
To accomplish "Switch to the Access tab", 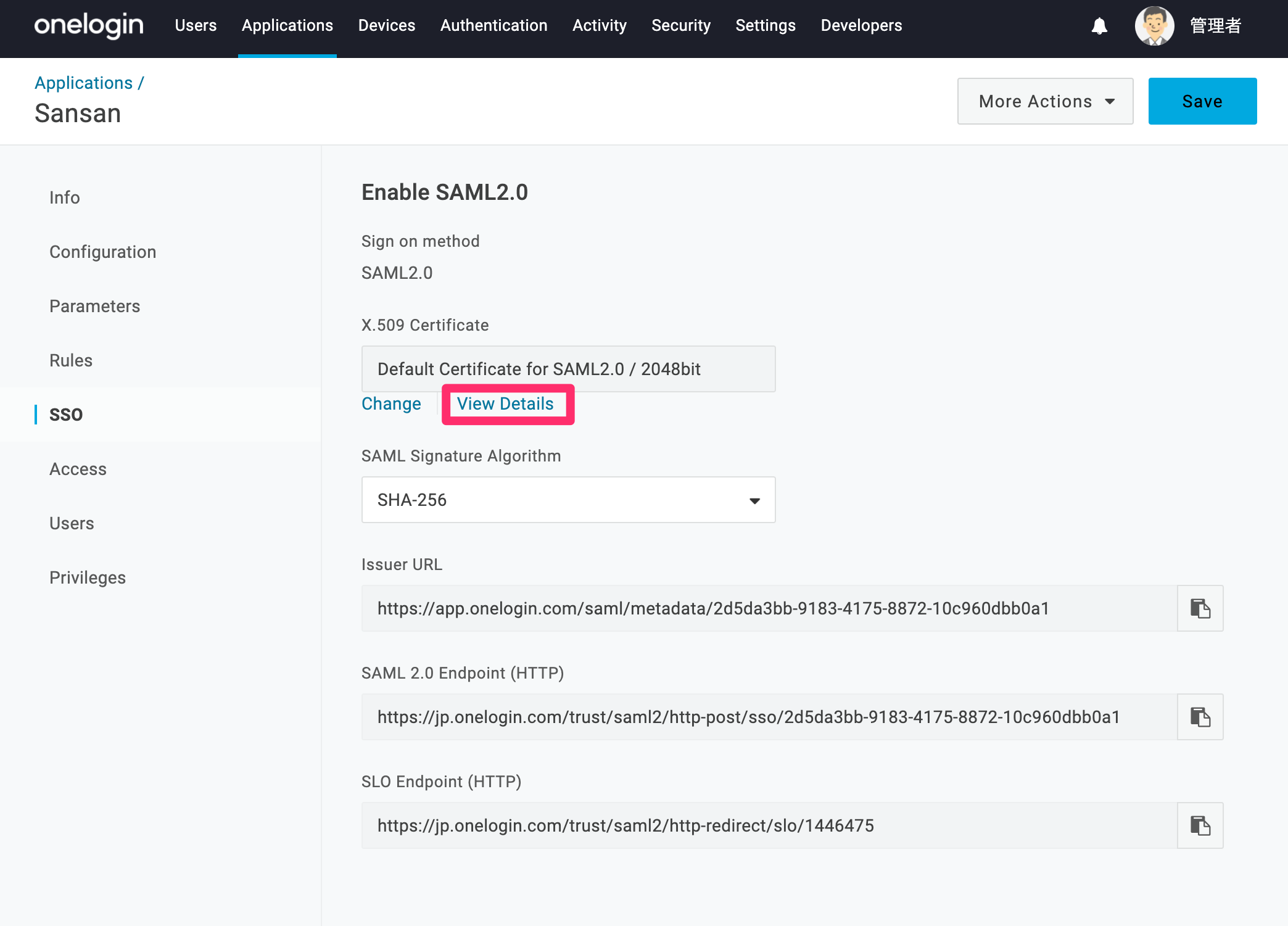I will [x=78, y=469].
